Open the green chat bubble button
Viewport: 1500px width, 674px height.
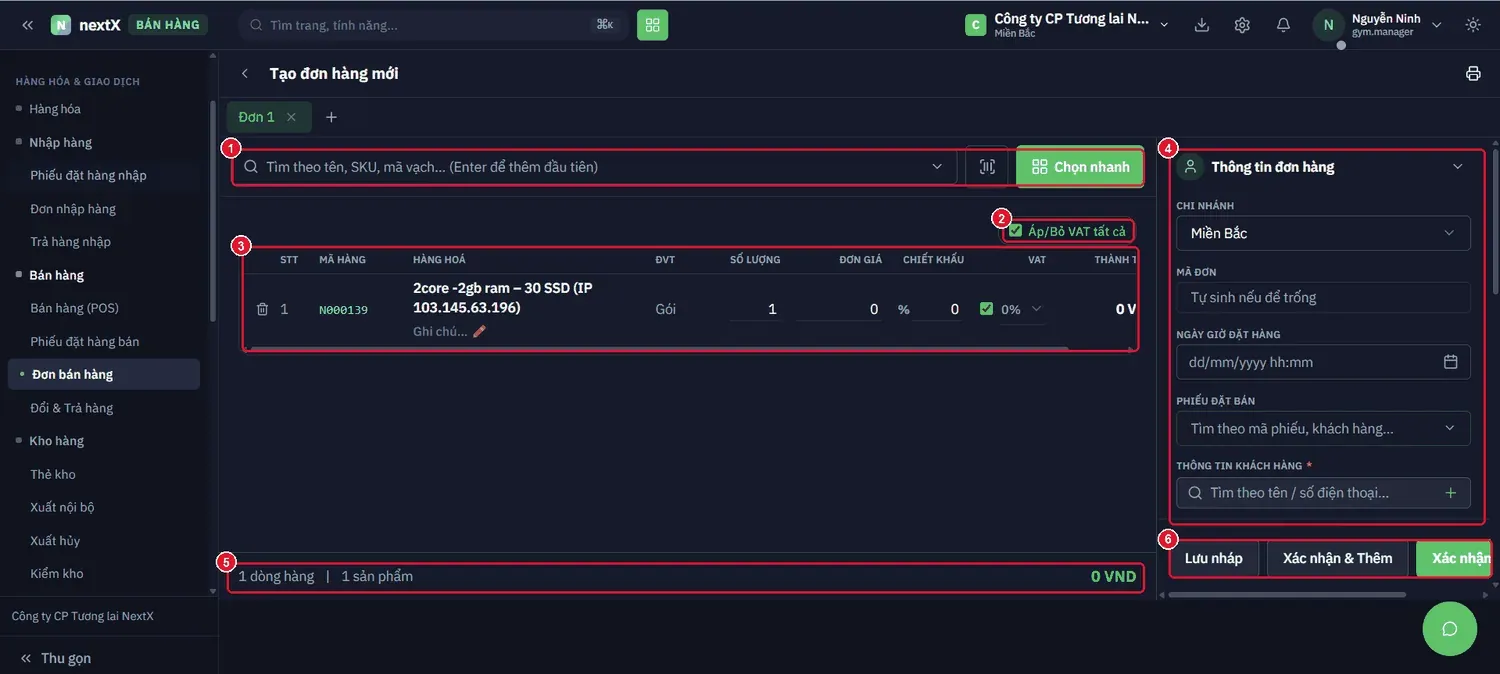point(1450,629)
